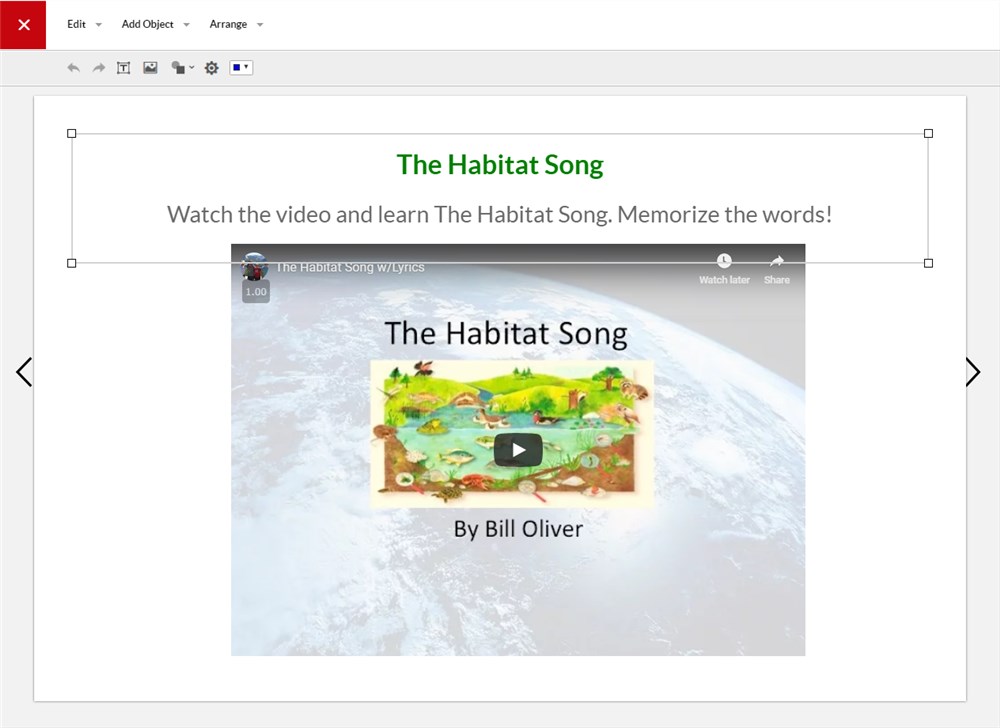Open settings with the gear icon
Viewport: 1000px width, 728px height.
pyautogui.click(x=211, y=68)
